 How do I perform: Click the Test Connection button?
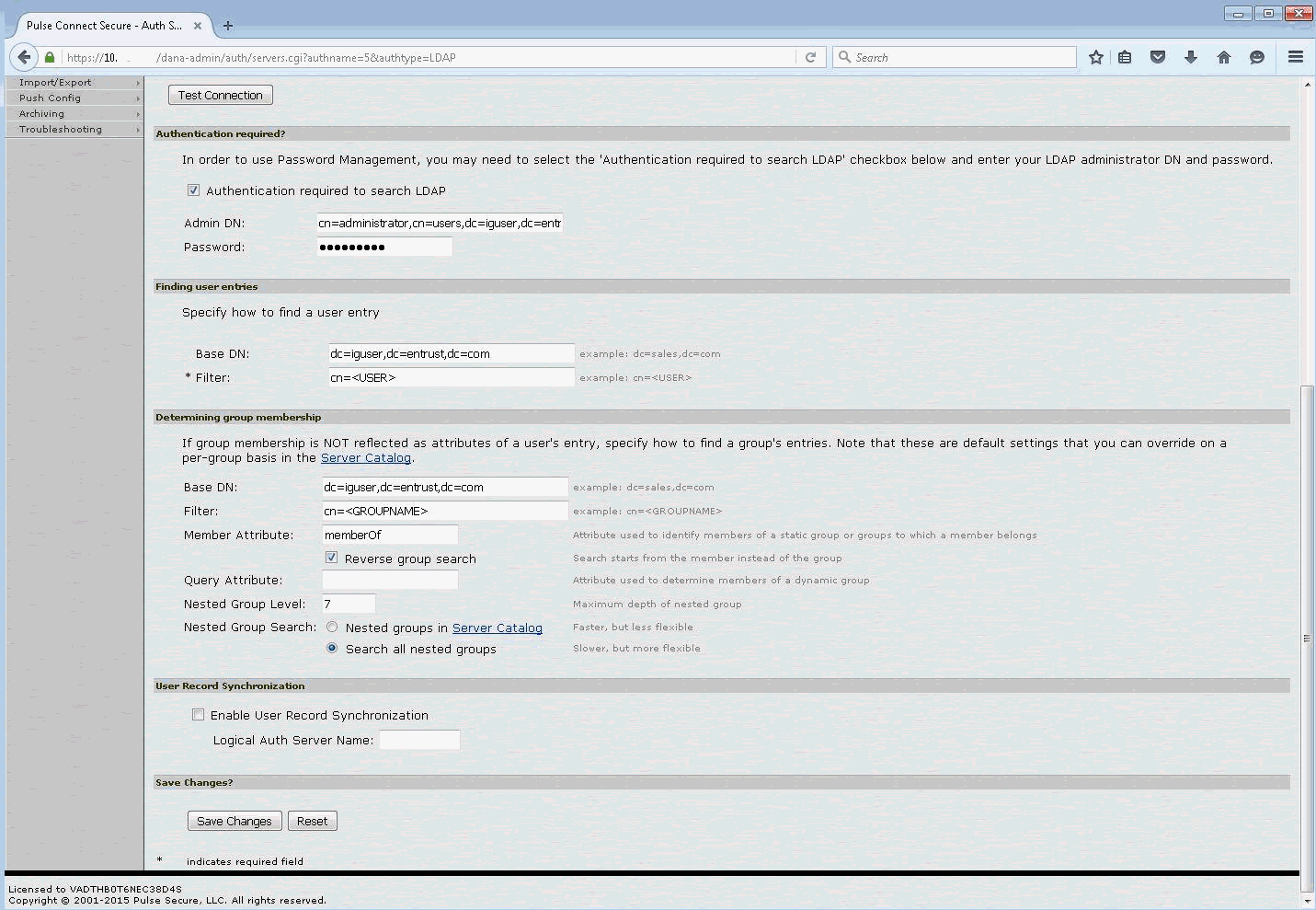[x=221, y=95]
